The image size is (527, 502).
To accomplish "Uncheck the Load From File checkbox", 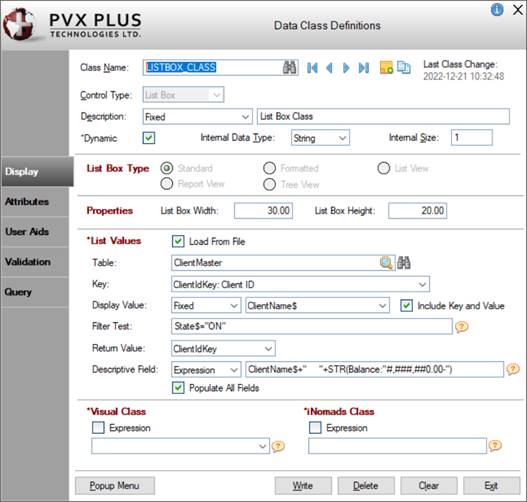I will (x=178, y=241).
